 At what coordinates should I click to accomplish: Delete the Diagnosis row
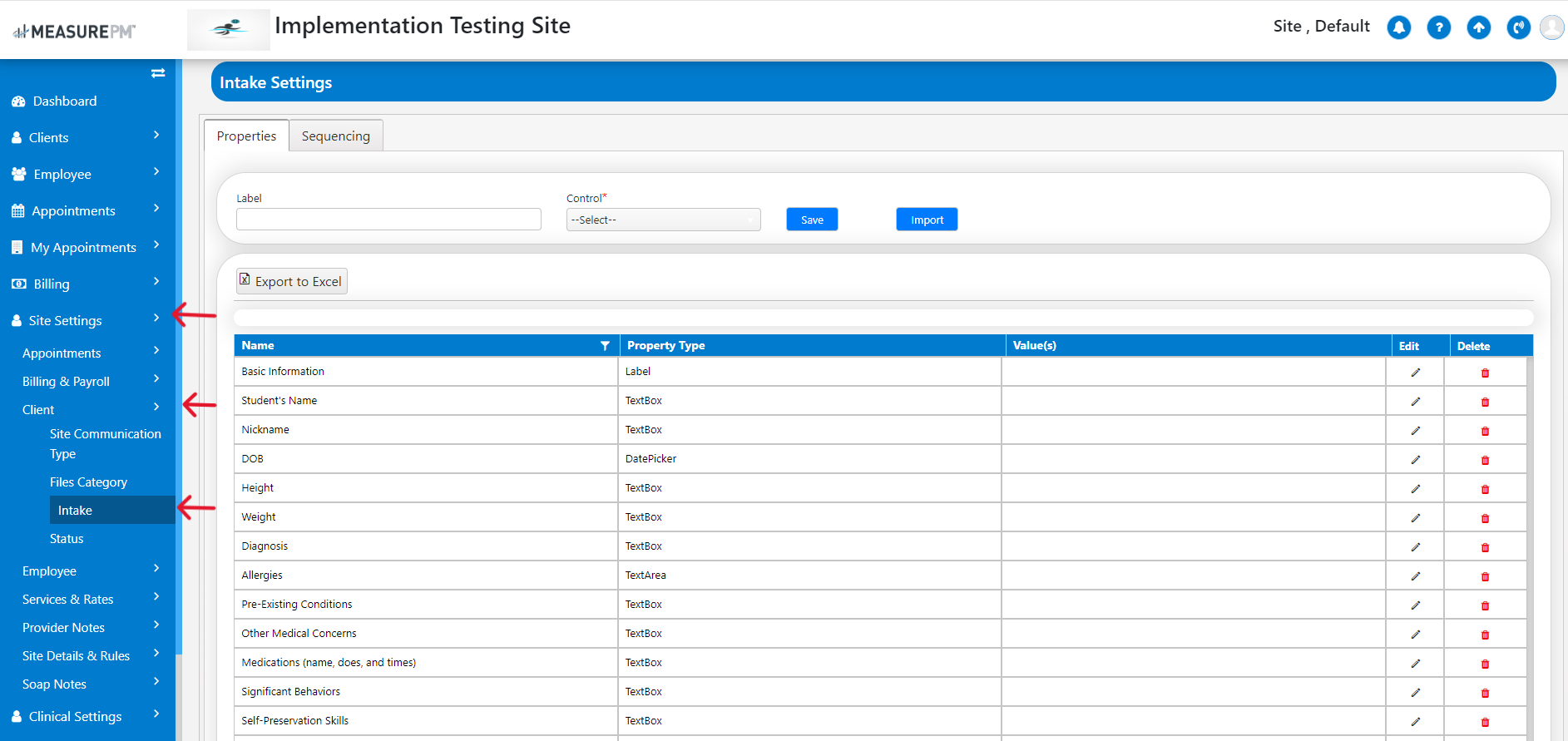(x=1485, y=547)
